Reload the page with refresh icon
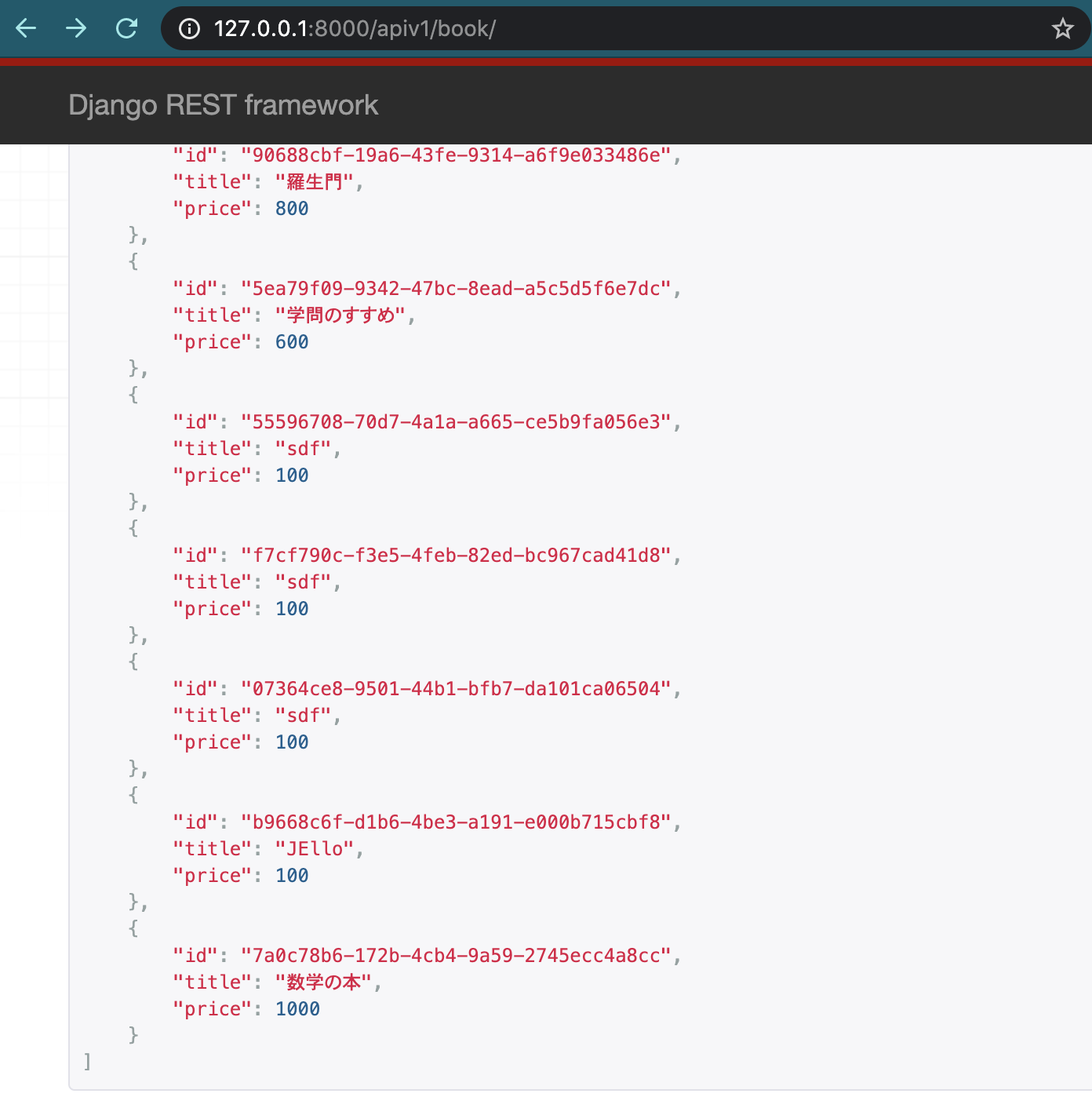1092x1119 pixels. click(126, 29)
